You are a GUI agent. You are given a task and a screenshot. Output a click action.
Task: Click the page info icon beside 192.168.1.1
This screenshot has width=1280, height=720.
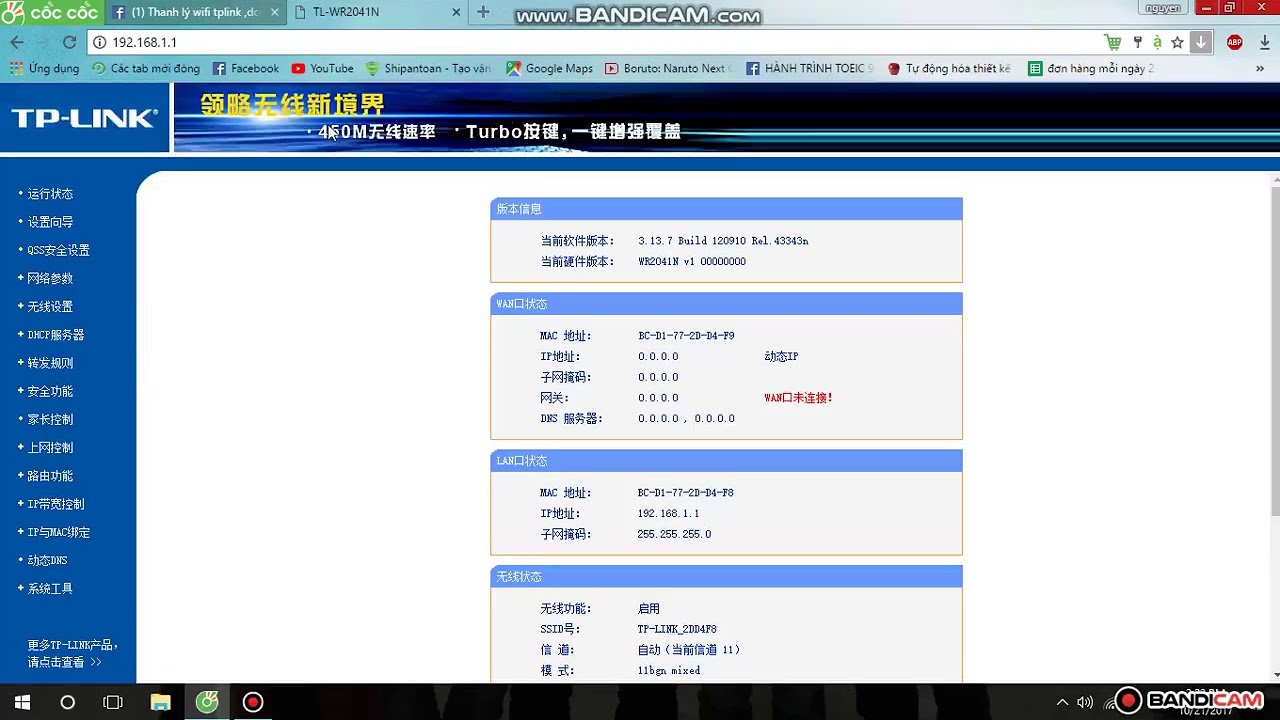point(99,42)
